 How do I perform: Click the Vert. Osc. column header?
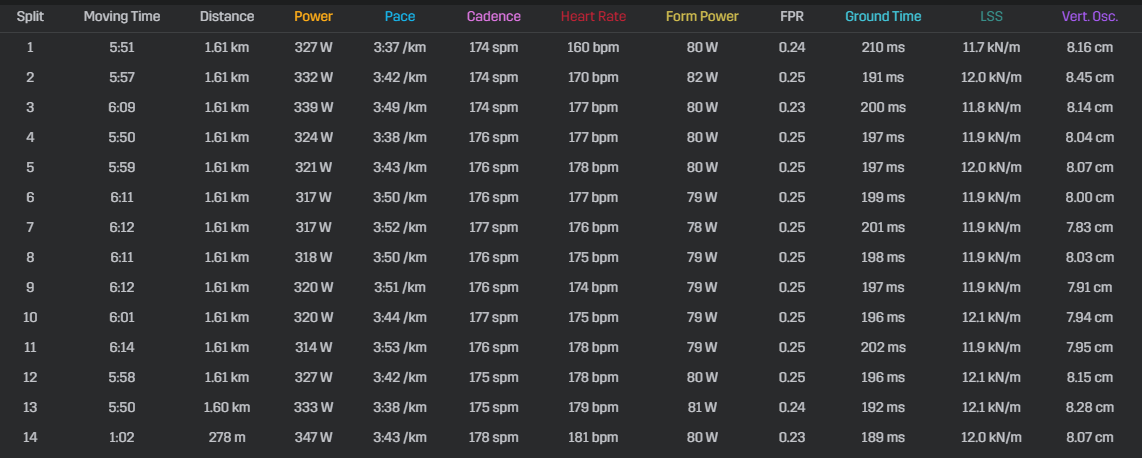pos(1090,17)
